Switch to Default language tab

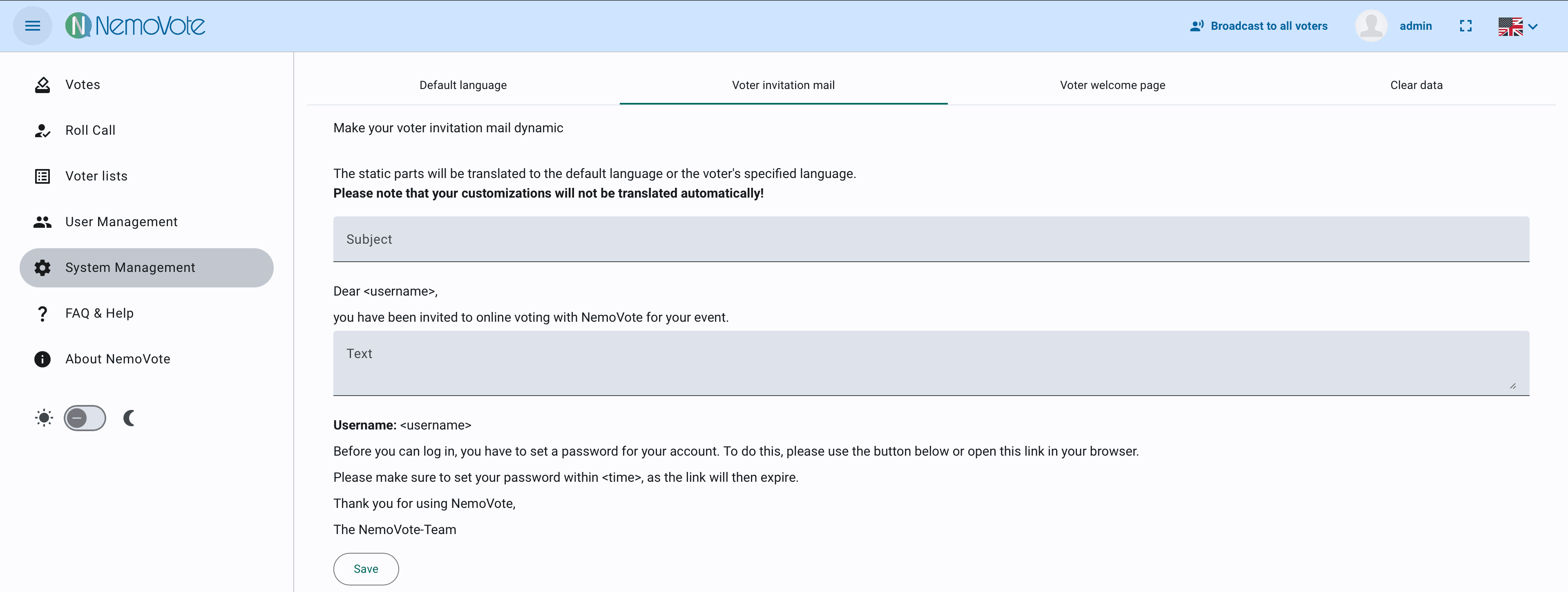point(462,85)
